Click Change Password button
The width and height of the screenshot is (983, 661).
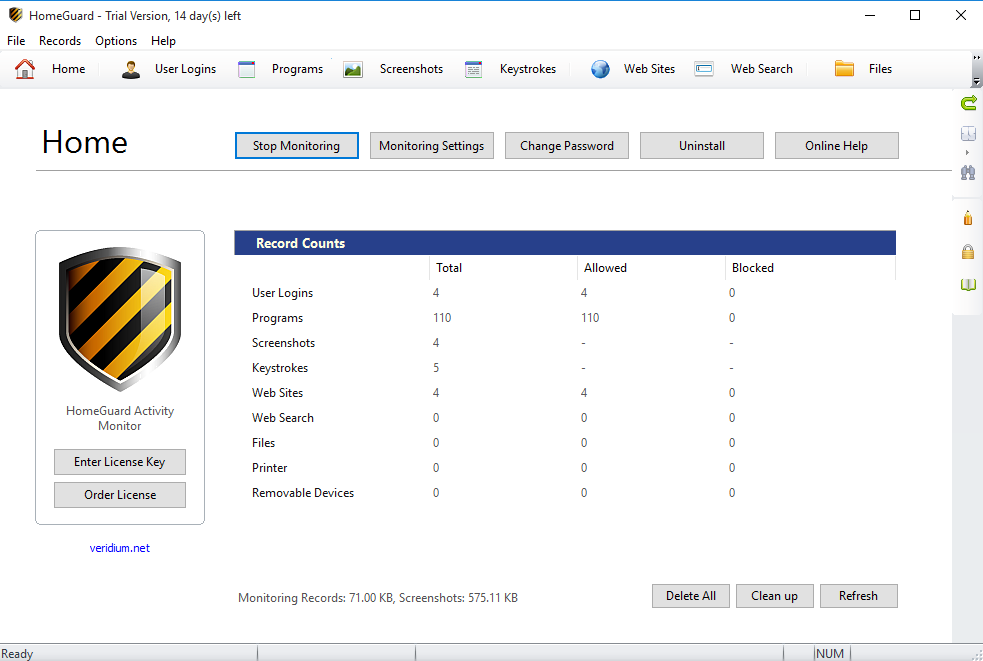coord(567,145)
